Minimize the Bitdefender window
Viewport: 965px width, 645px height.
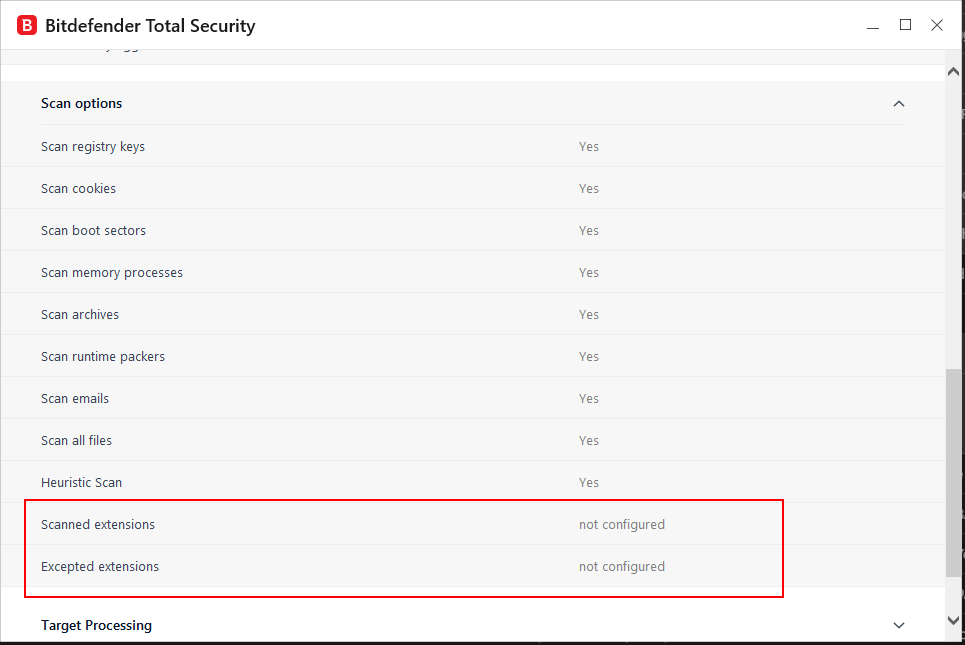tap(874, 25)
